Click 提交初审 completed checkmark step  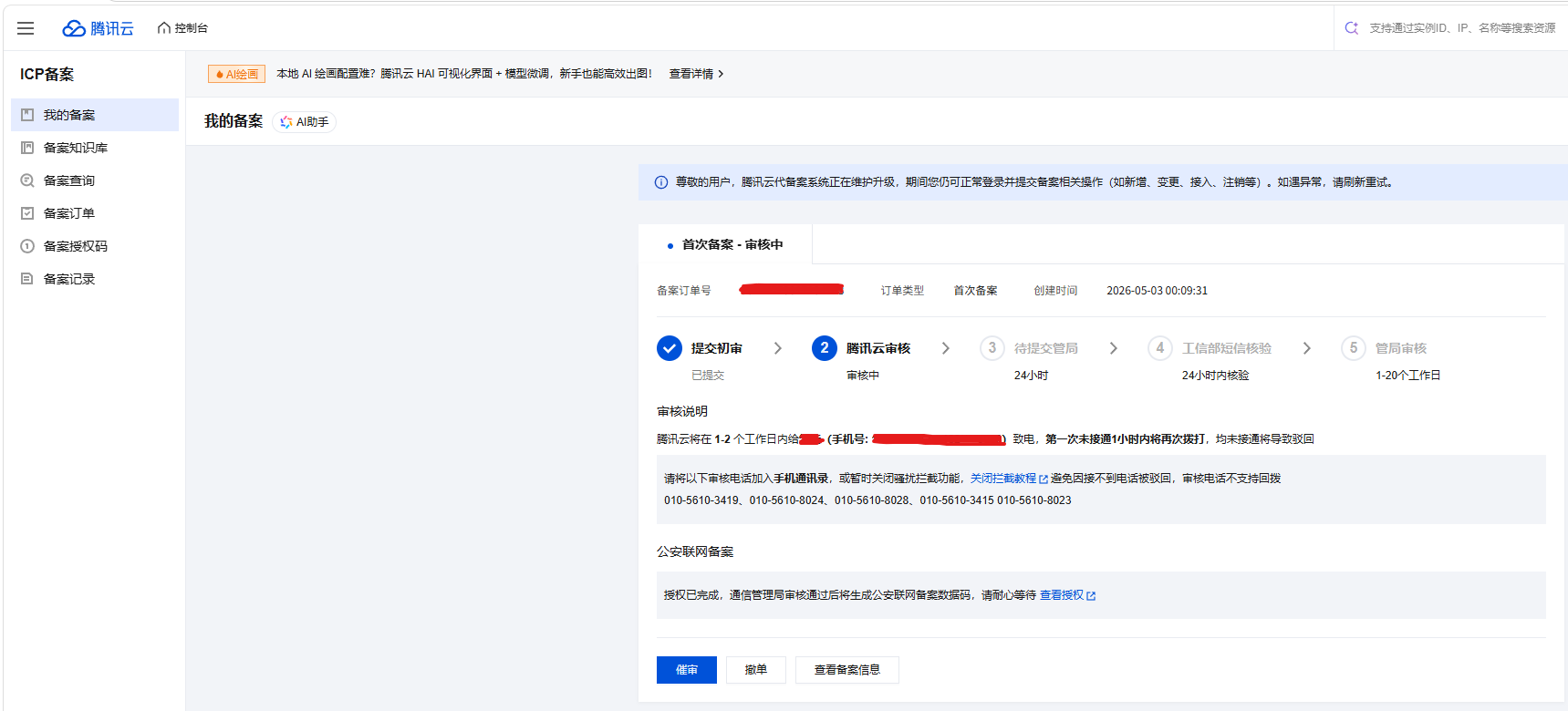click(670, 348)
